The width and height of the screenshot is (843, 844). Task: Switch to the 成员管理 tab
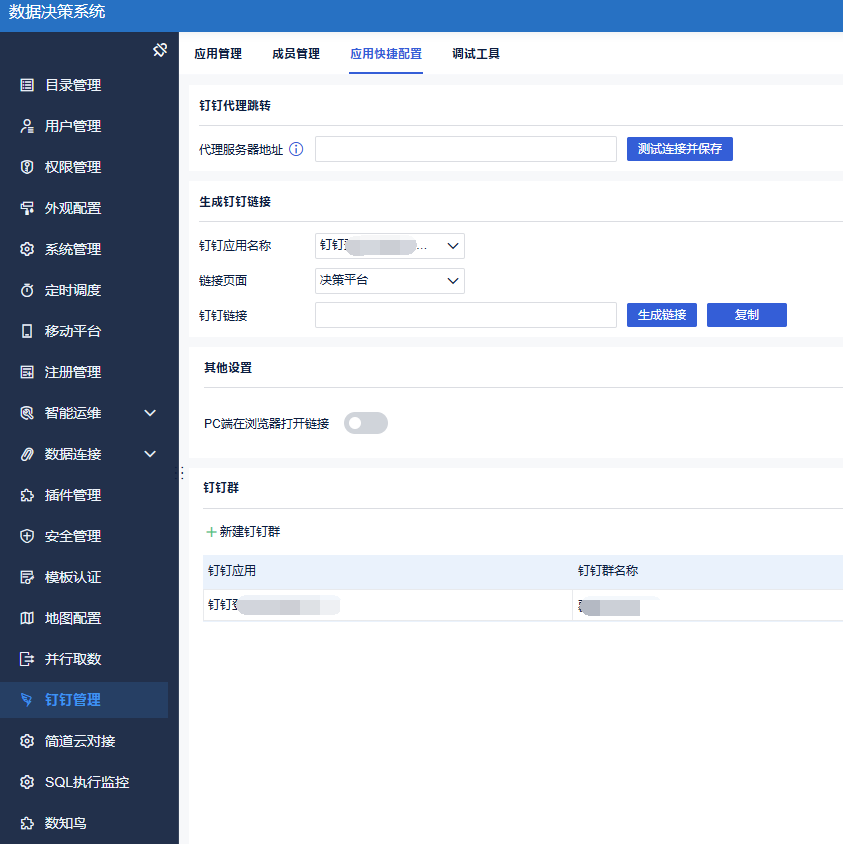(x=296, y=54)
